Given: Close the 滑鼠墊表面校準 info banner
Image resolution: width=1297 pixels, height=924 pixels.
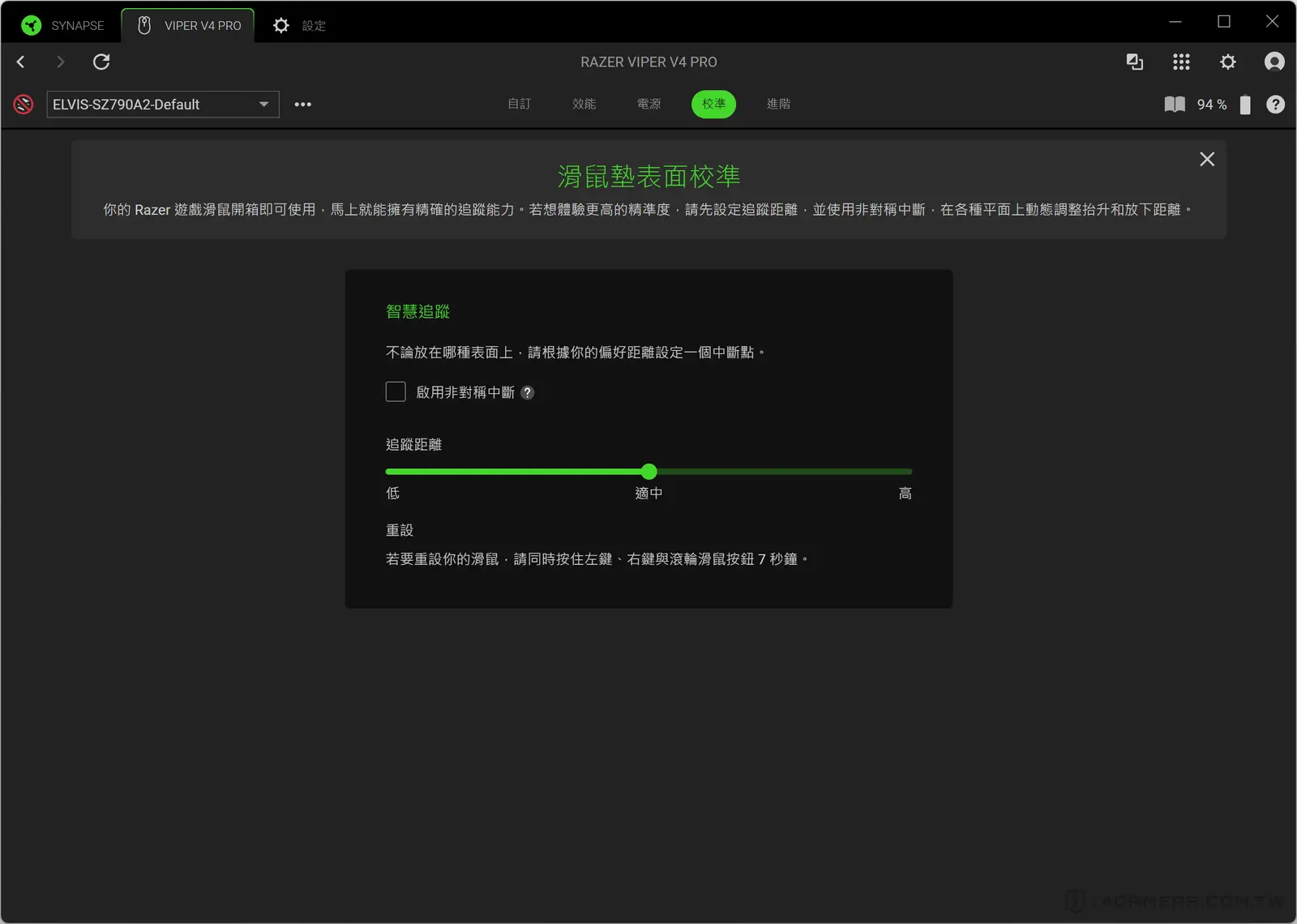Looking at the screenshot, I should 1207,159.
